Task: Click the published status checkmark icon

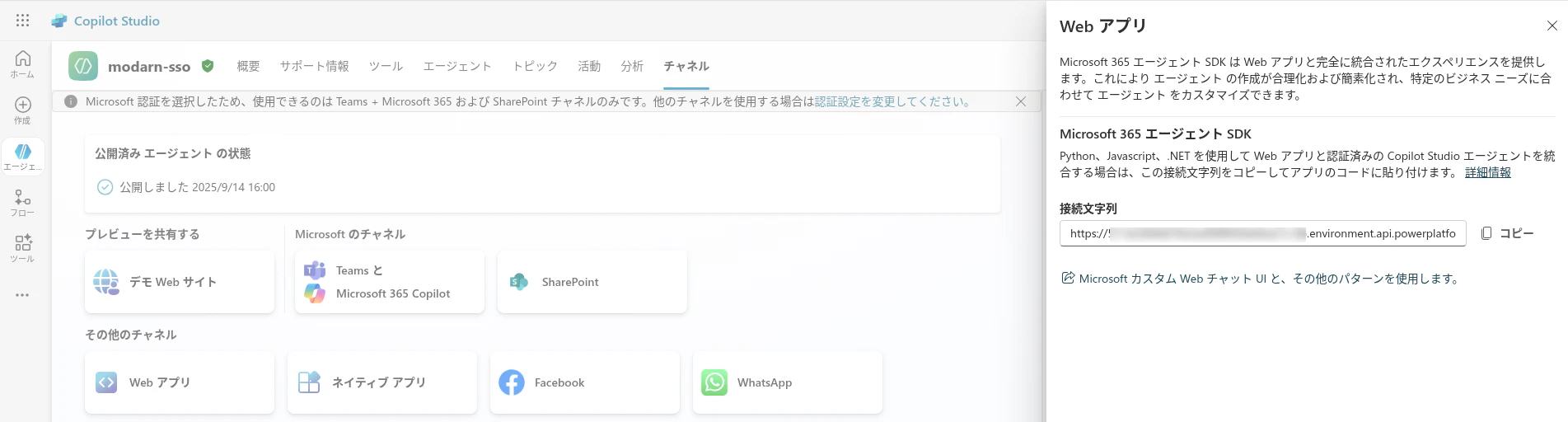Action: coord(105,187)
